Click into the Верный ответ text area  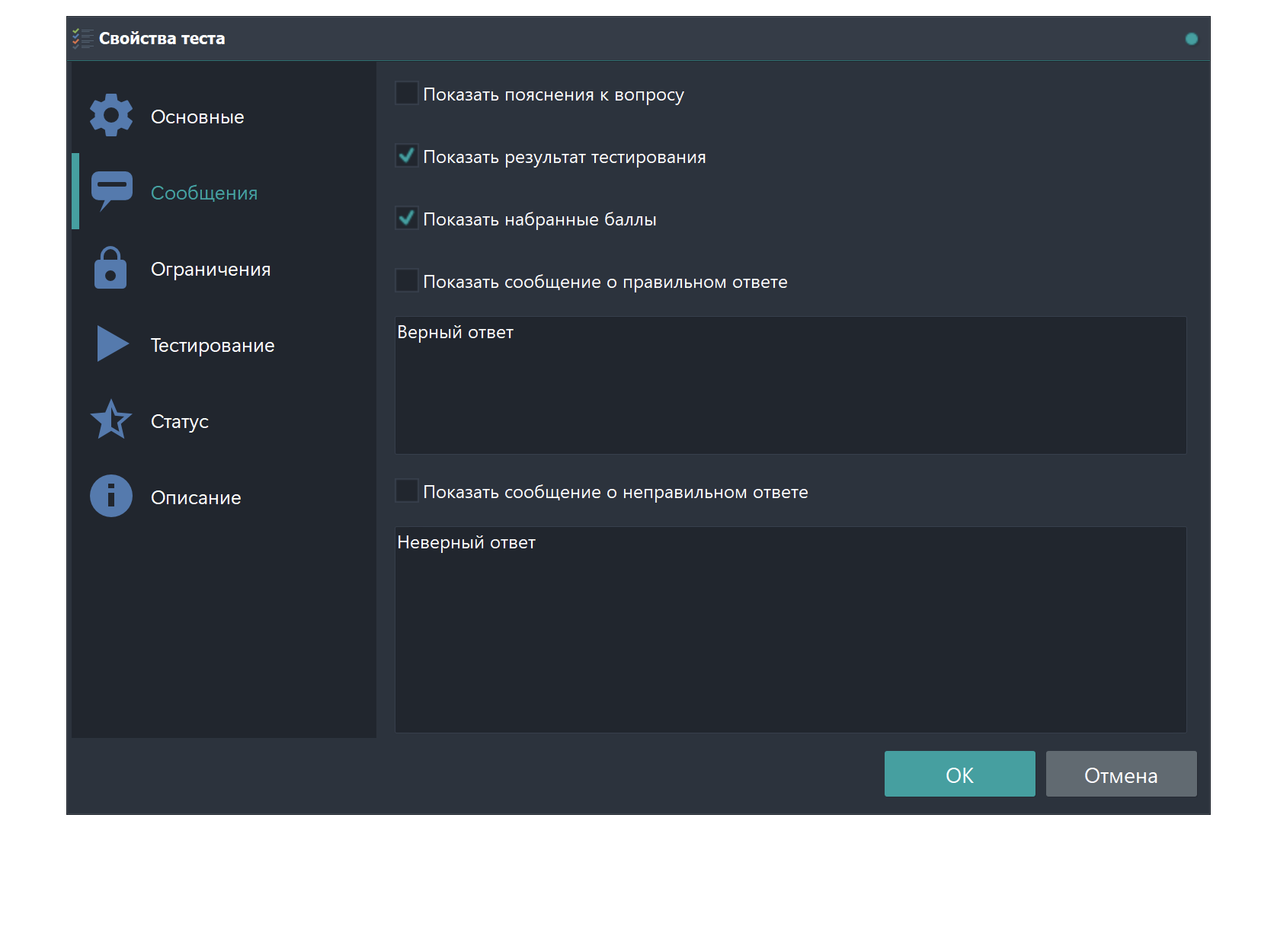click(790, 385)
